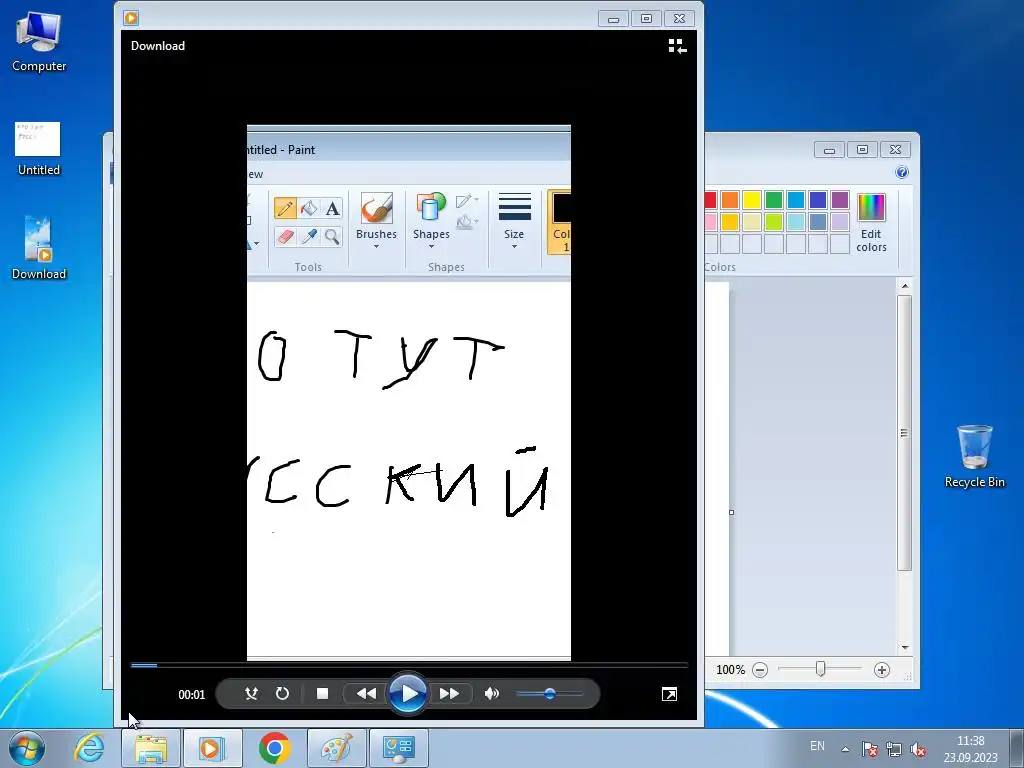Image resolution: width=1024 pixels, height=768 pixels.
Task: View the video in full screen
Action: [x=669, y=694]
